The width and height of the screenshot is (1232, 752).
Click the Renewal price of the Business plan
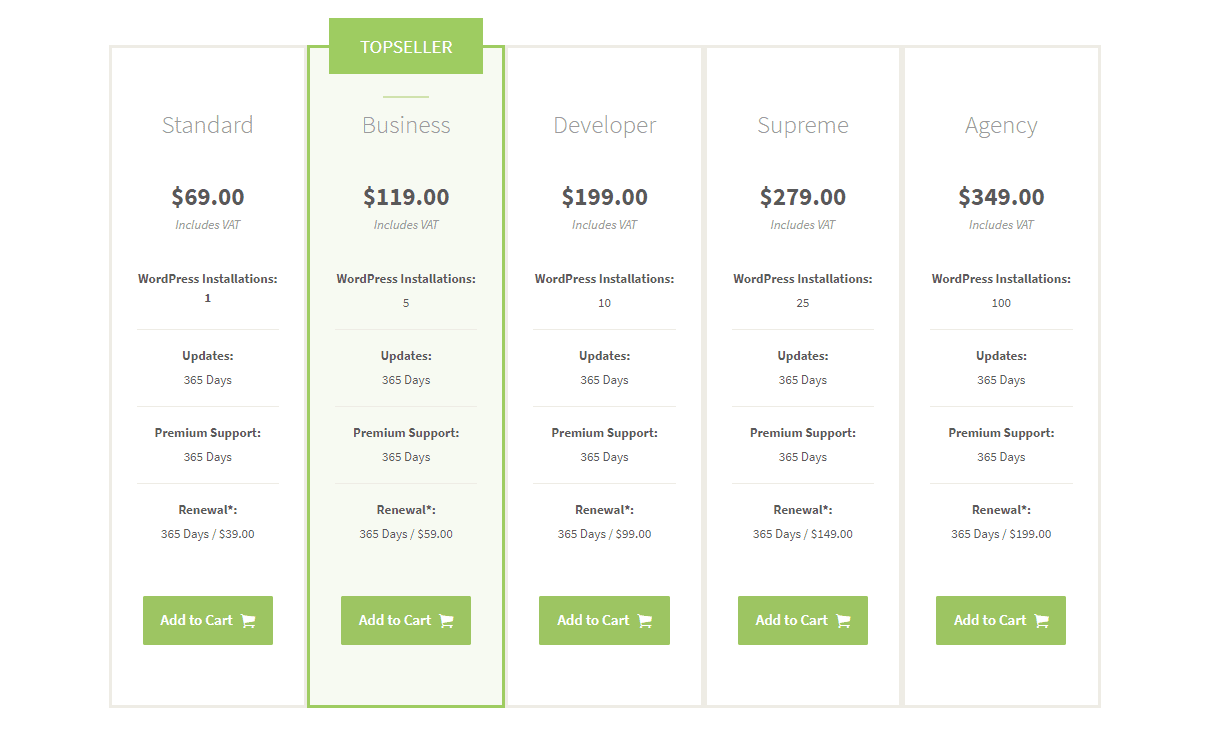[406, 533]
